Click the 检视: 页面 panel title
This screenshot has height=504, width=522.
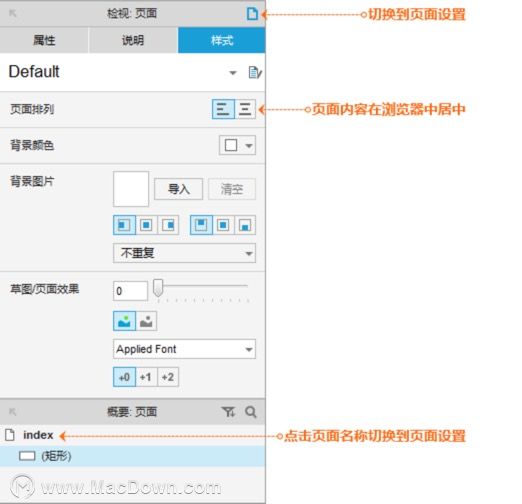coord(132,13)
